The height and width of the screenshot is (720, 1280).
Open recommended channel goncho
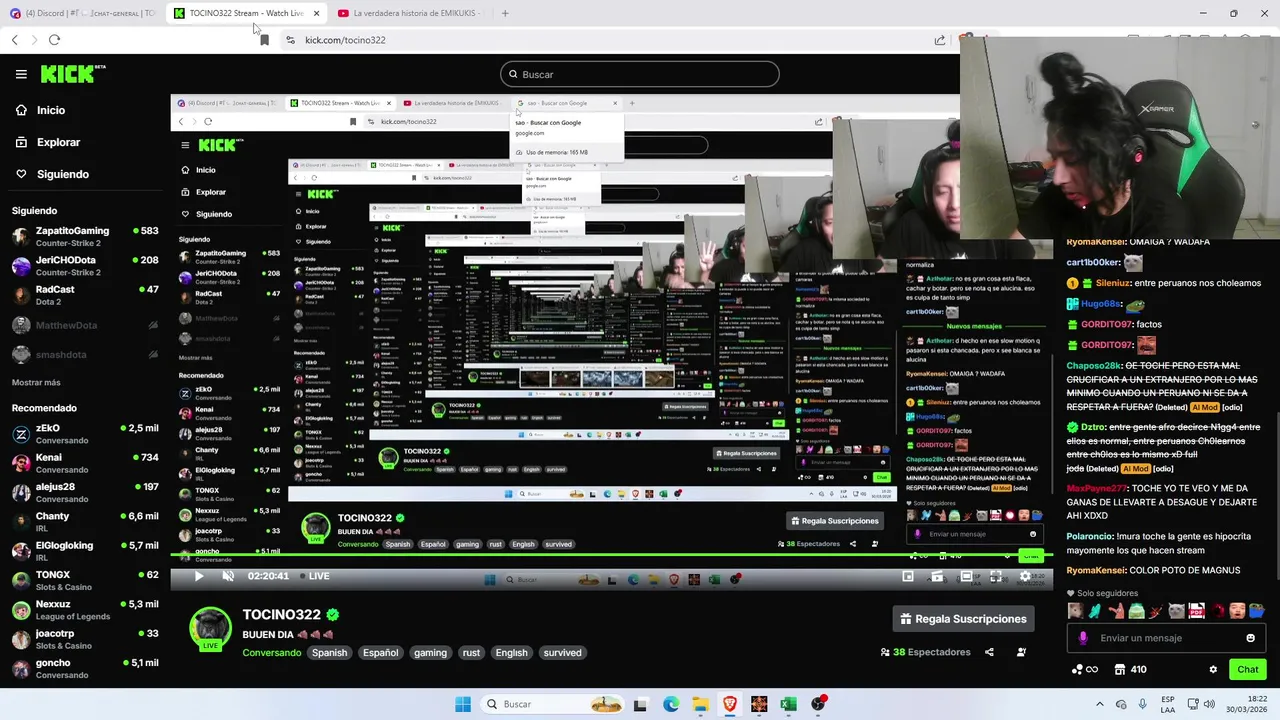coord(85,668)
